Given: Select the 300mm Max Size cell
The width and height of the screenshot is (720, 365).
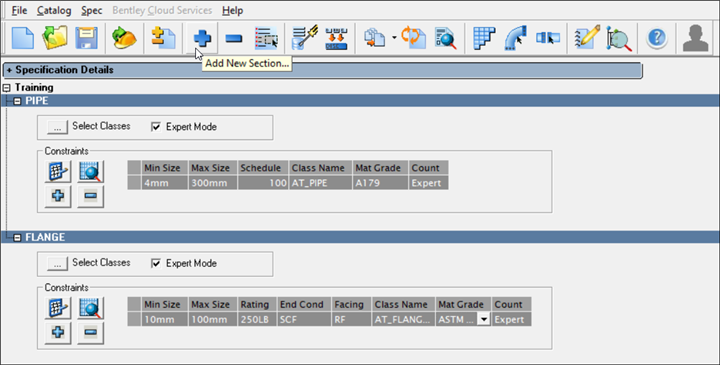Looking at the screenshot, I should [x=213, y=183].
